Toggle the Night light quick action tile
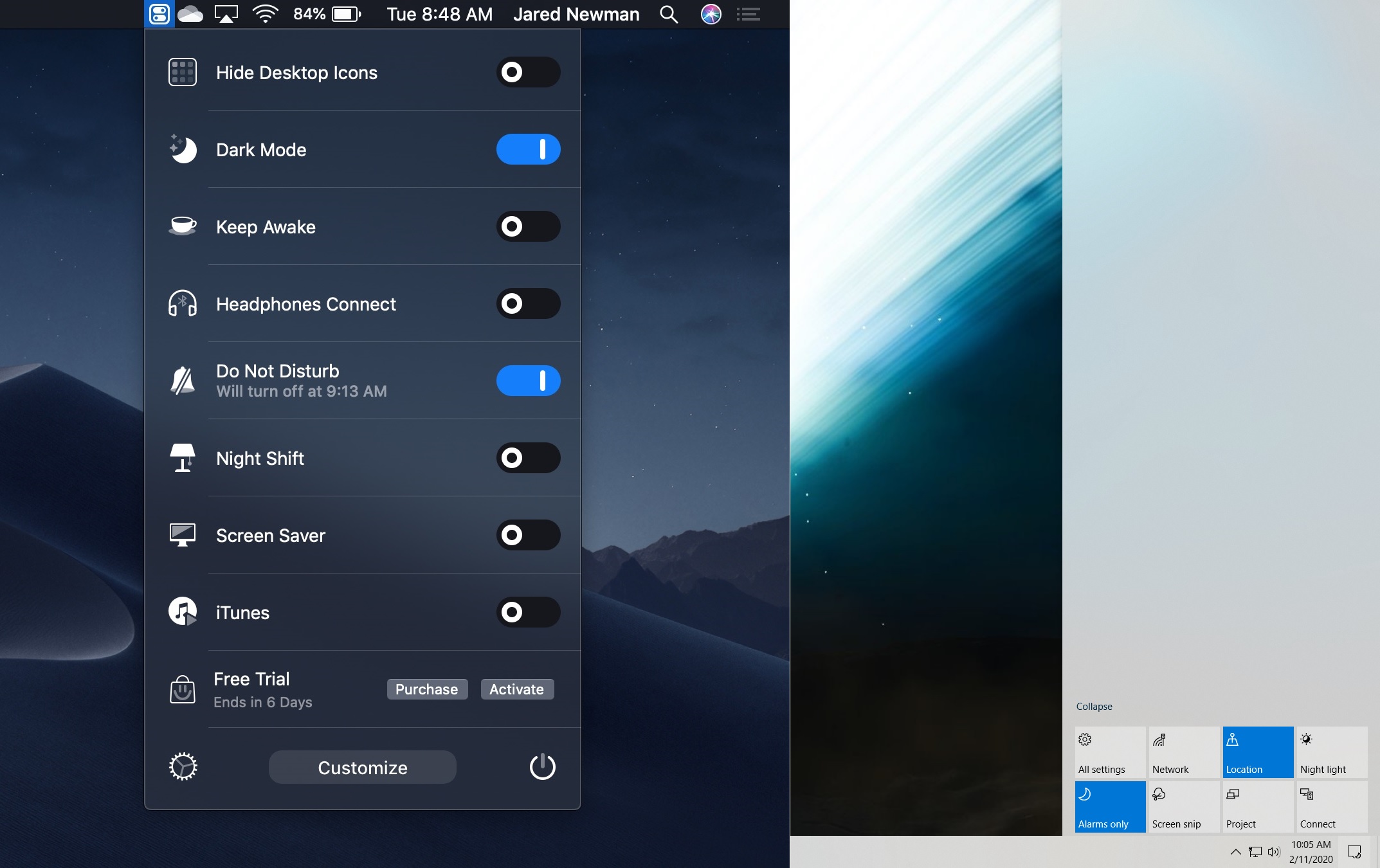Screen dimensions: 1380x868 point(1331,752)
